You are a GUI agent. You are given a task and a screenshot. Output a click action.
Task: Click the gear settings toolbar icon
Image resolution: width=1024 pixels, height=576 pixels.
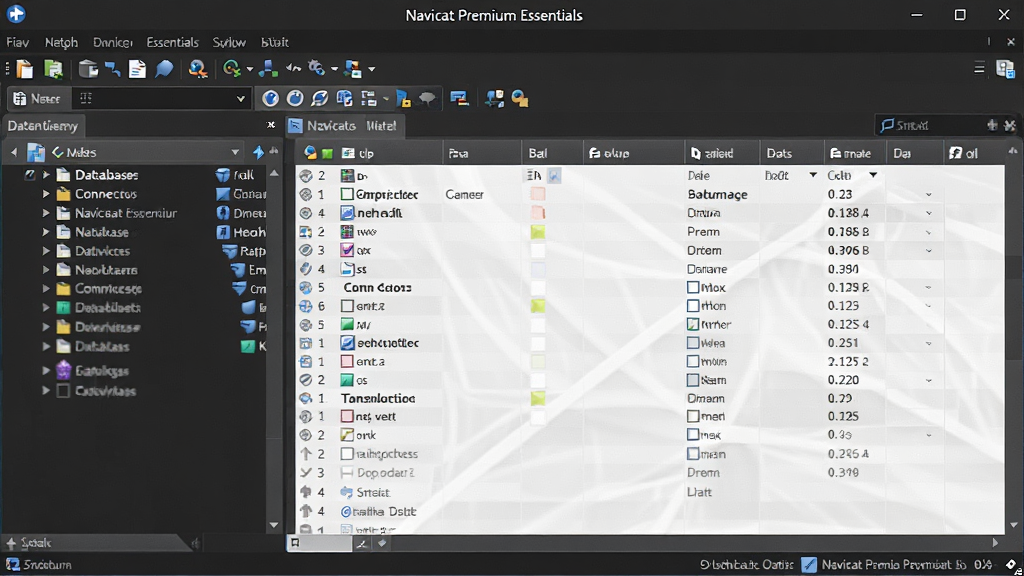[317, 67]
